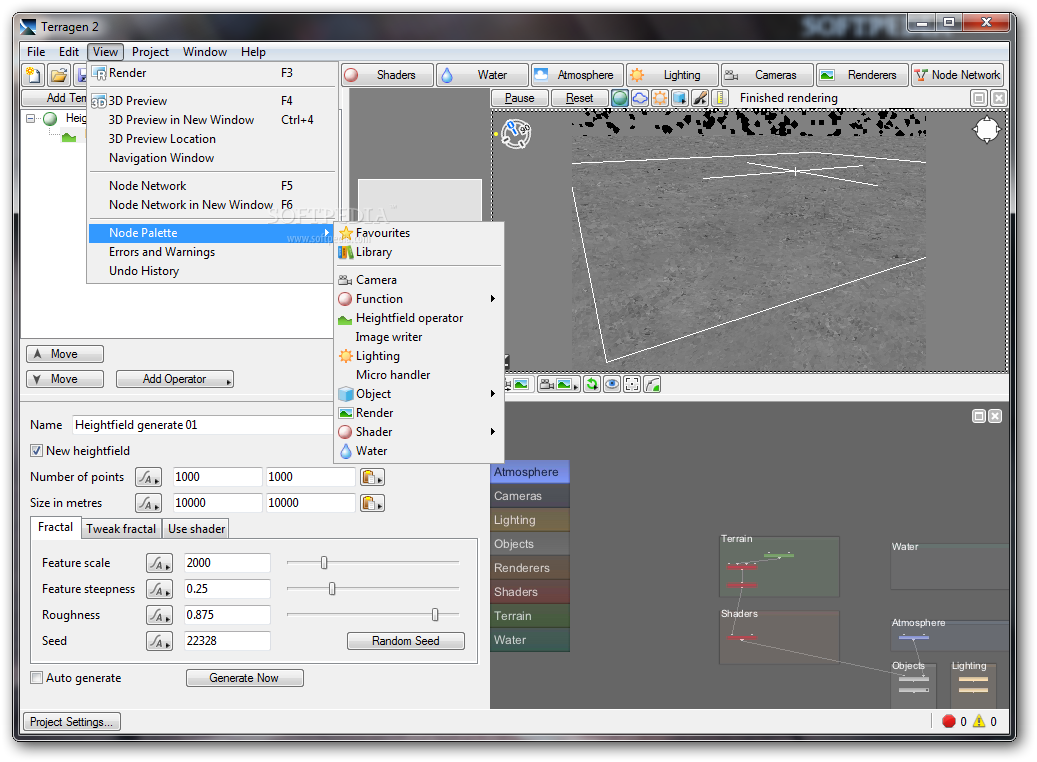Click the Random Seed button
The image size is (1037, 762).
coord(405,641)
